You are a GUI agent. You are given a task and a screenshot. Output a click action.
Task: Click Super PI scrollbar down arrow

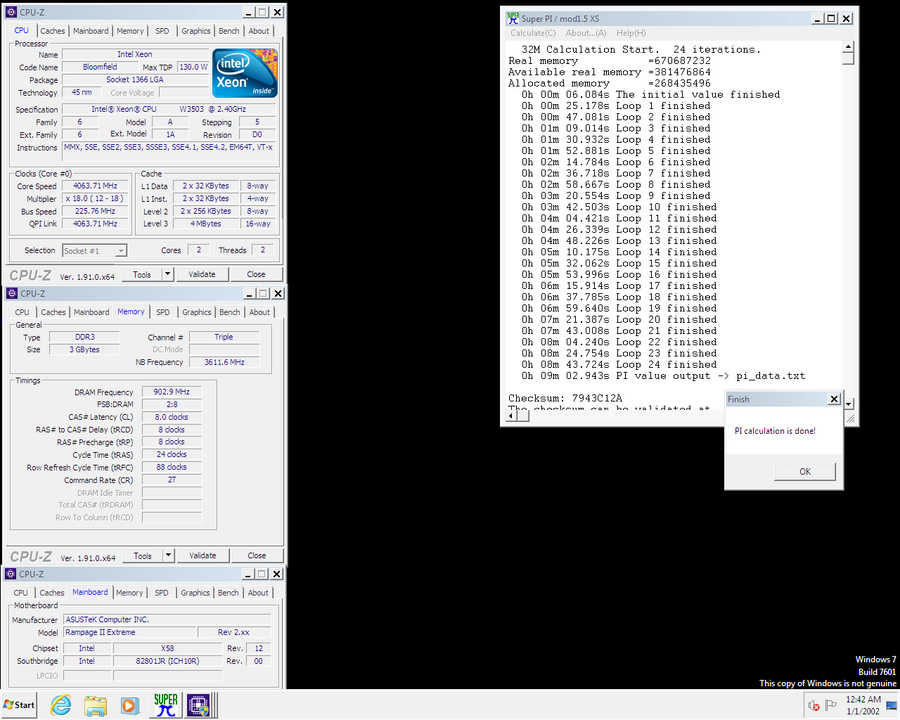[x=848, y=403]
